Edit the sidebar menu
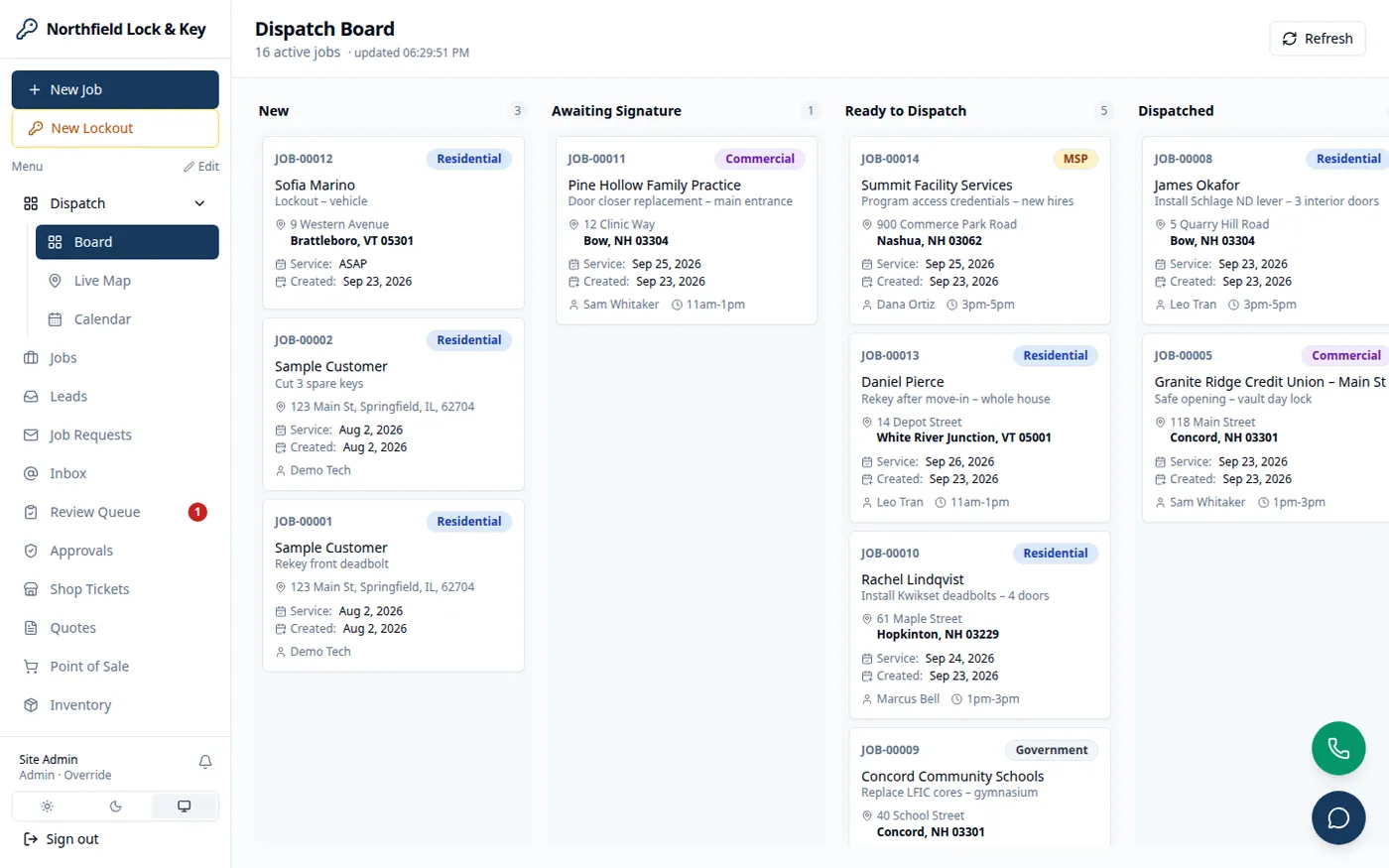The image size is (1389, 868). click(x=201, y=167)
